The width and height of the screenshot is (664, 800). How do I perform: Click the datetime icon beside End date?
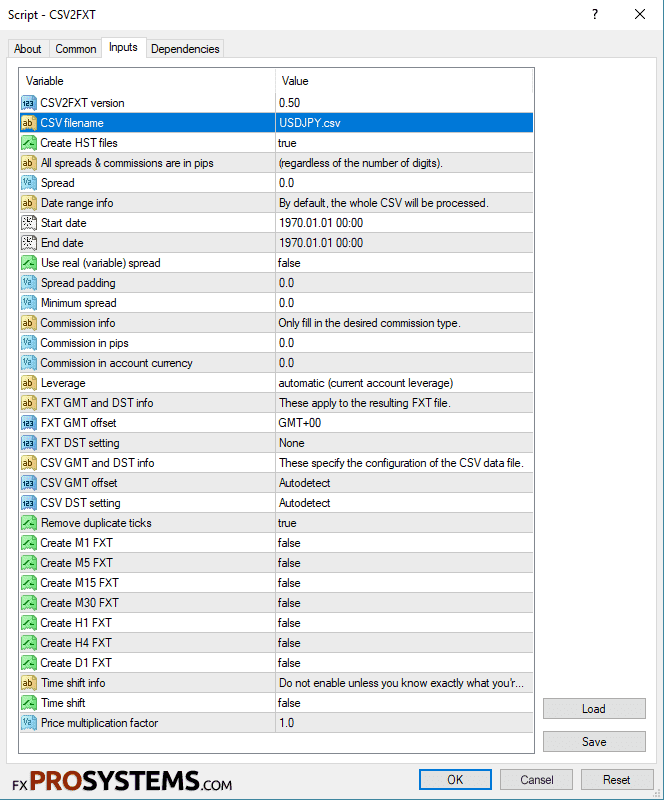pos(29,243)
